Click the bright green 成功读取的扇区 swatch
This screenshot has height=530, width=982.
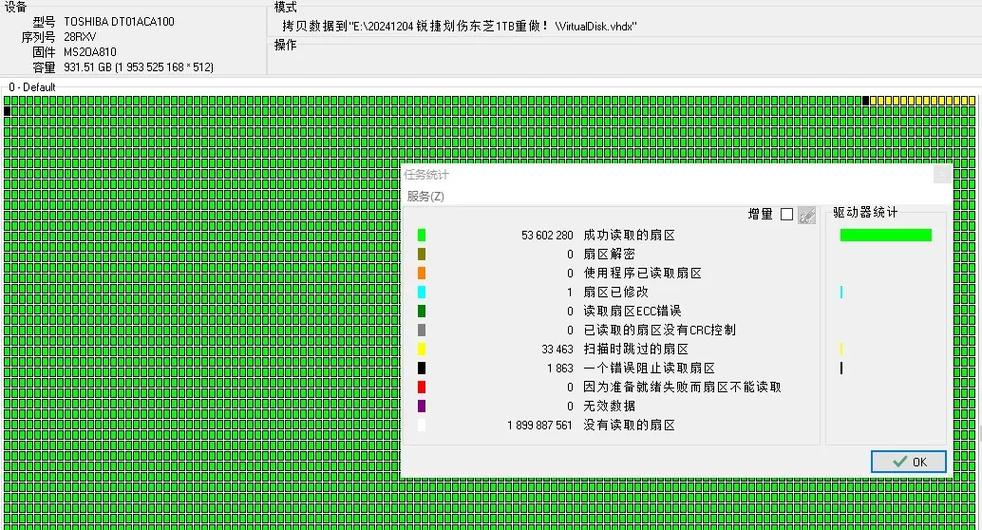[x=421, y=235]
